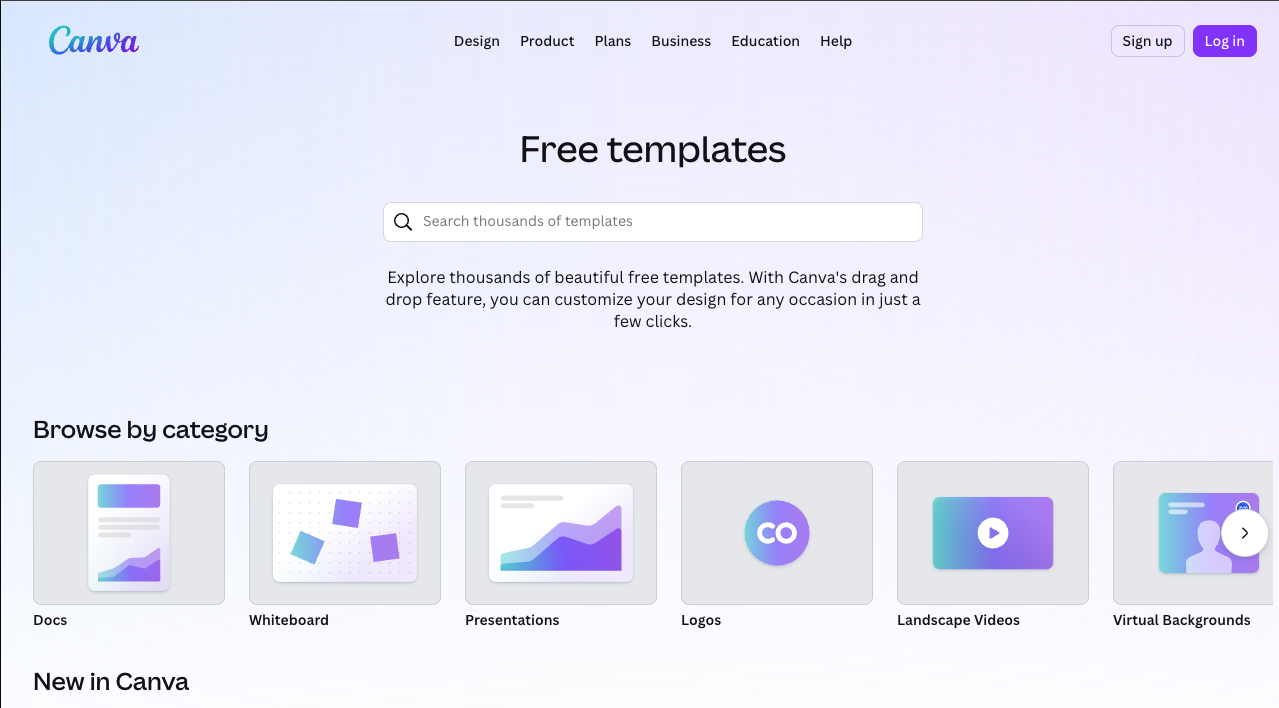Focus the Search thousands of templates field

point(653,222)
